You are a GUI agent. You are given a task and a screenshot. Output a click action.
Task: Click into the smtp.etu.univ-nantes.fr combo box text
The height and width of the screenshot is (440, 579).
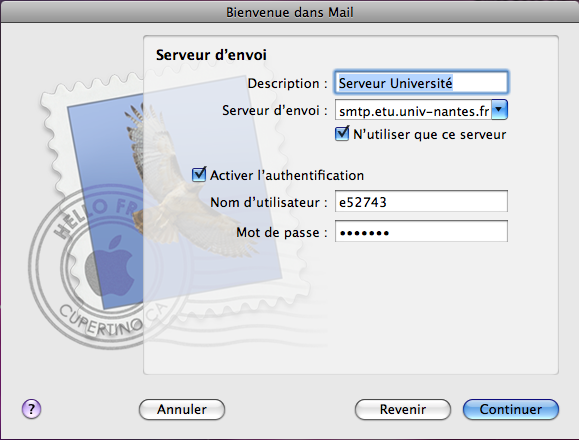click(414, 110)
